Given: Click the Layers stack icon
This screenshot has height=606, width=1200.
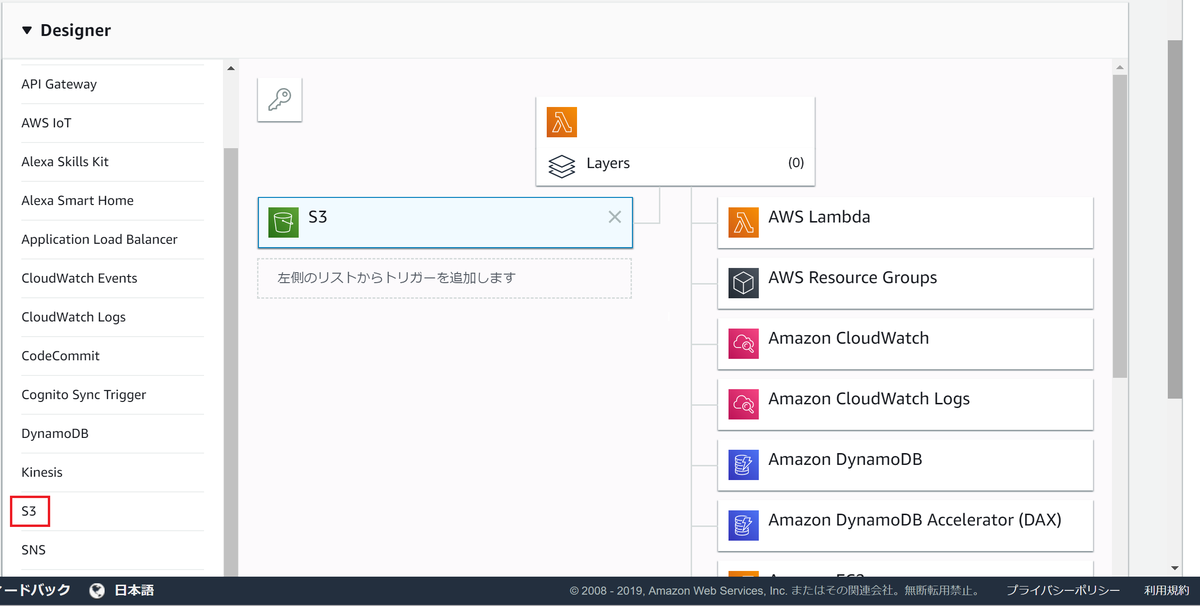Looking at the screenshot, I should coord(562,165).
